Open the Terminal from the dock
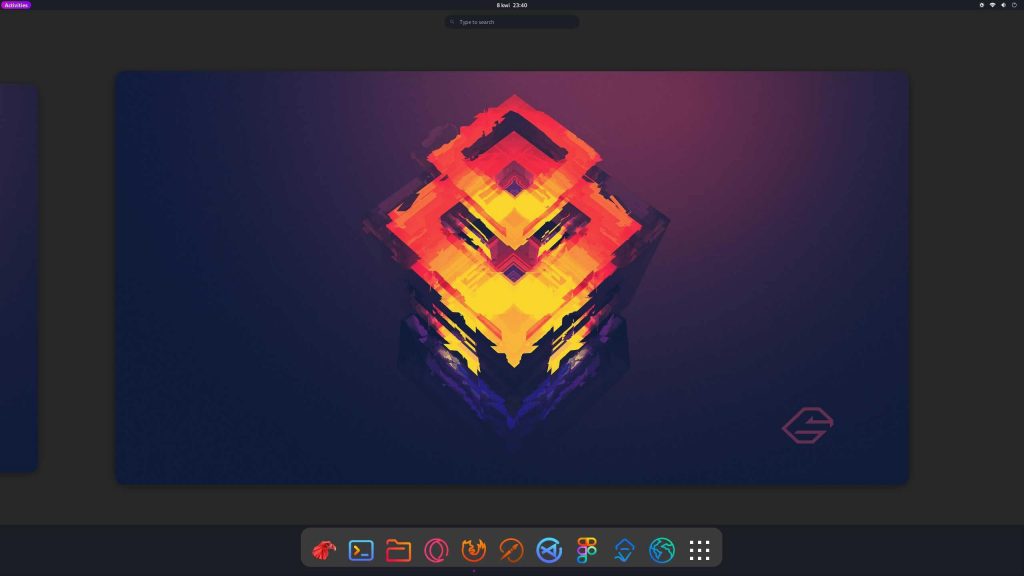 coord(361,549)
